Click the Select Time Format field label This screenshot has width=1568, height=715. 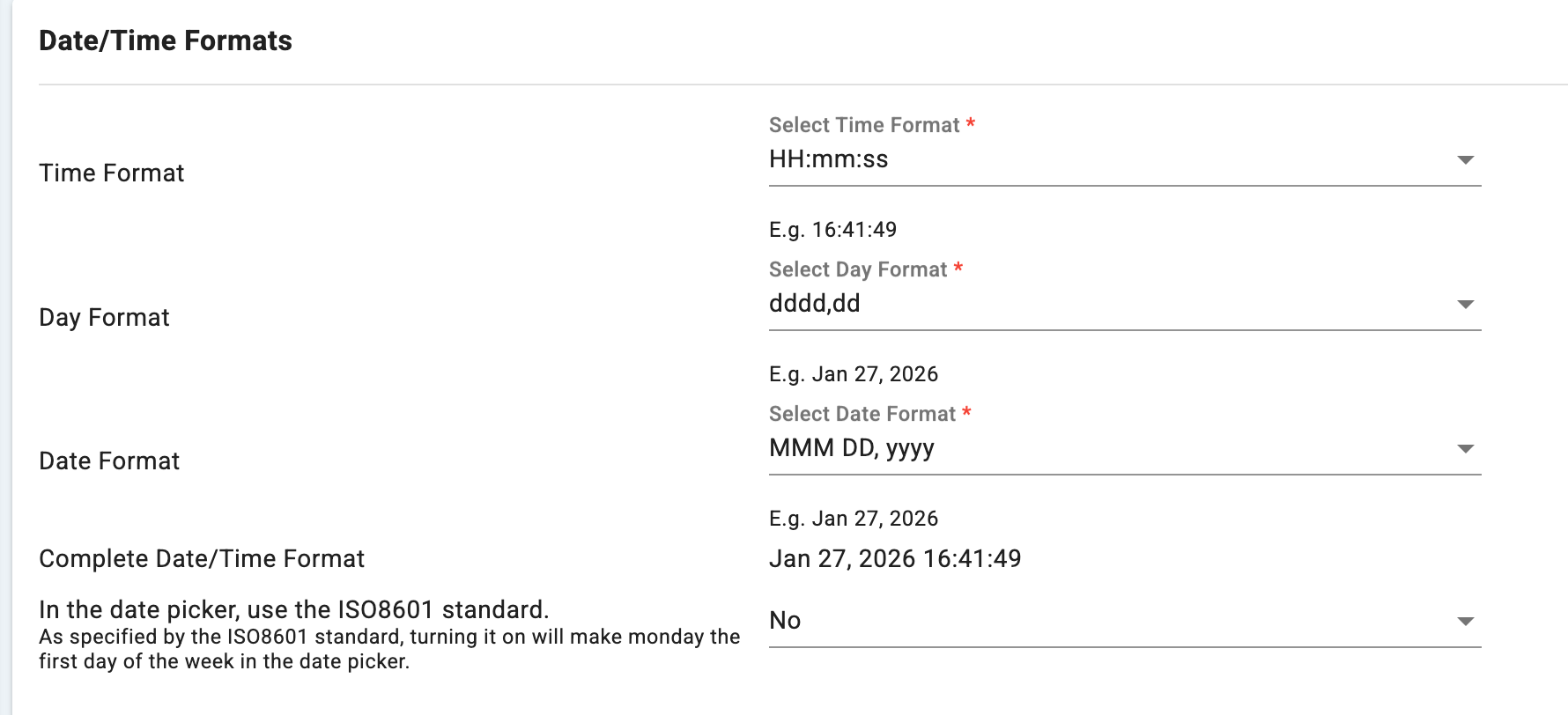click(x=864, y=126)
